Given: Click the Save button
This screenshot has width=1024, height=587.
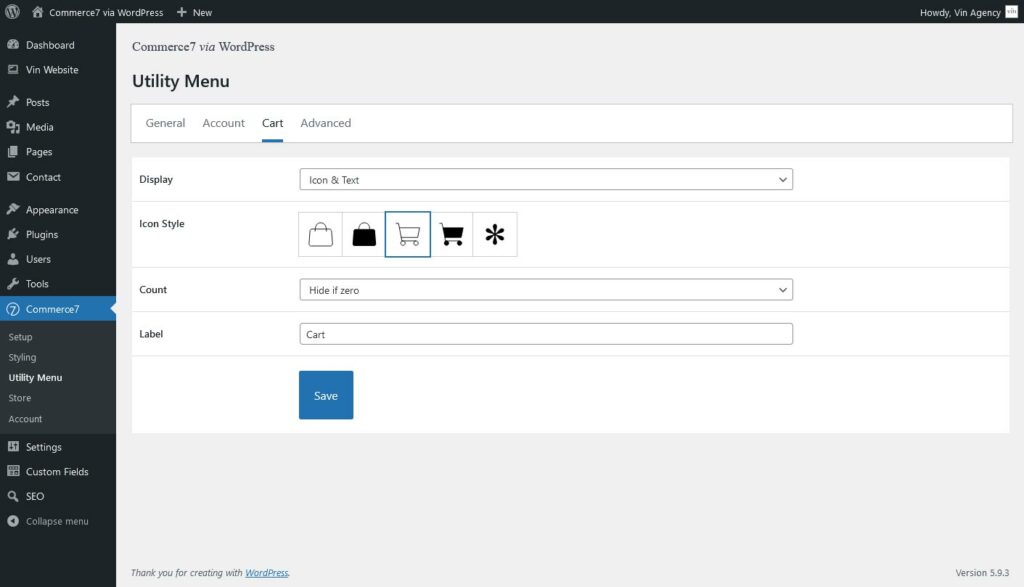Looking at the screenshot, I should pos(325,394).
